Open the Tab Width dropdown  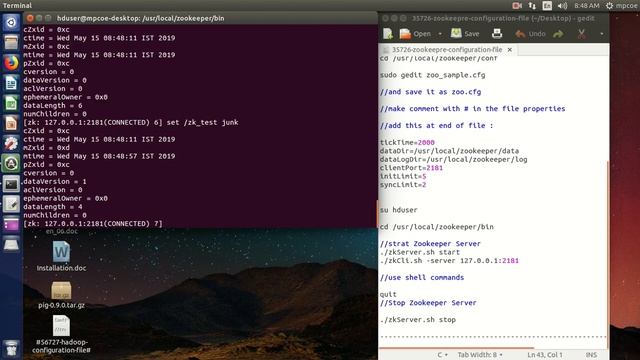[x=480, y=355]
